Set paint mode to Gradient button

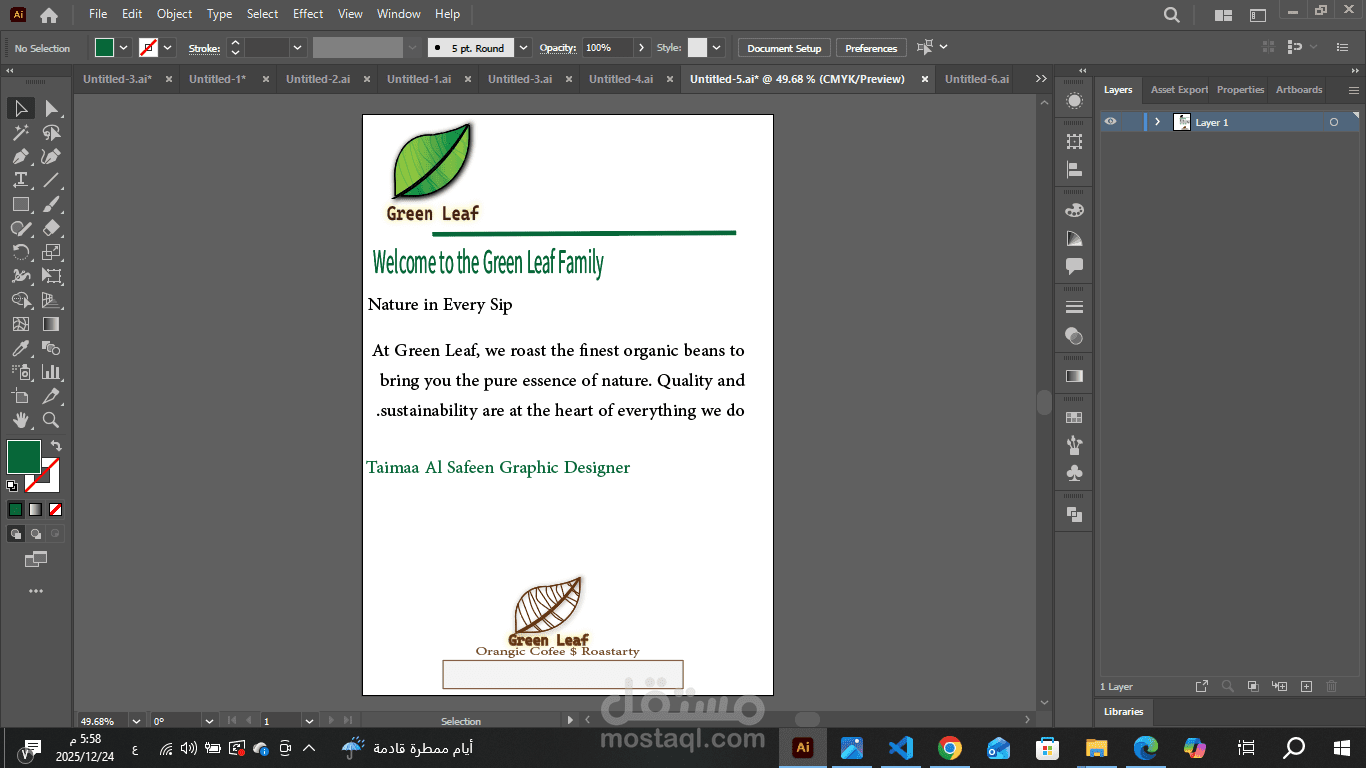[x=35, y=509]
